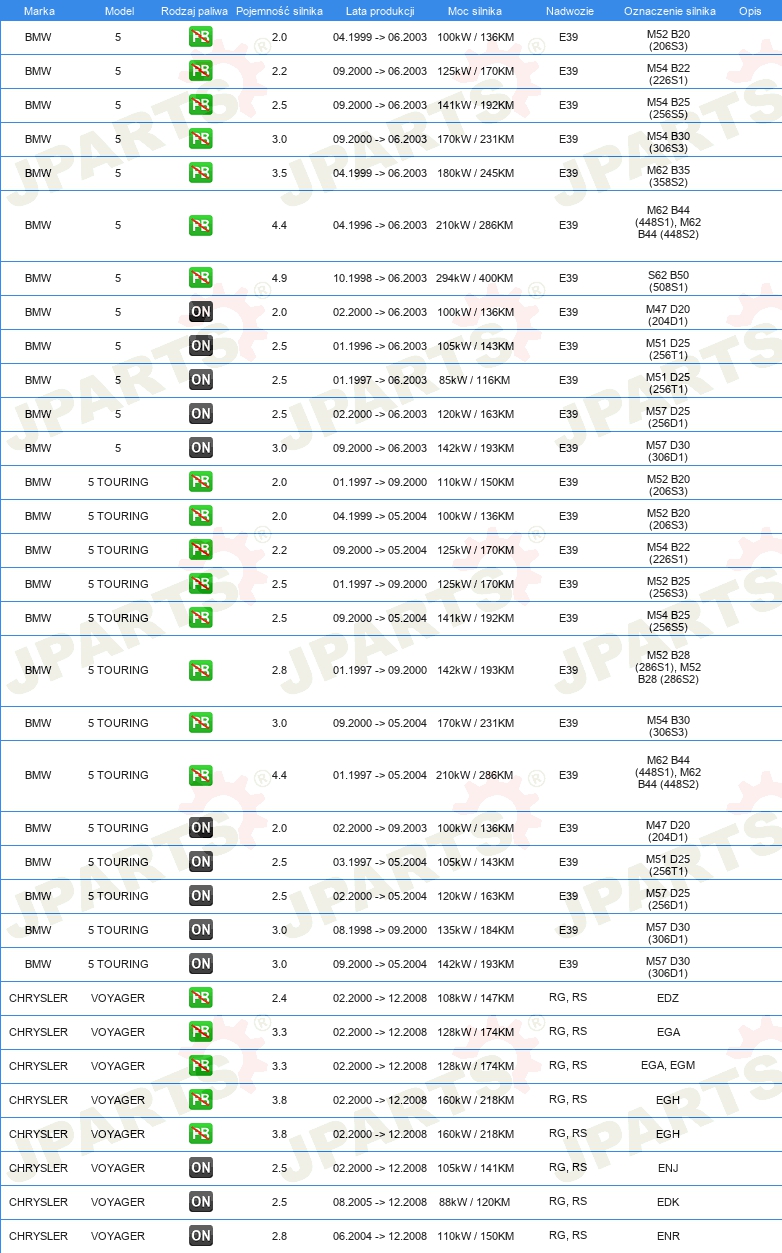The image size is (782, 1253).
Task: Click the 135kW / 184KM power cell
Action: pos(475,930)
